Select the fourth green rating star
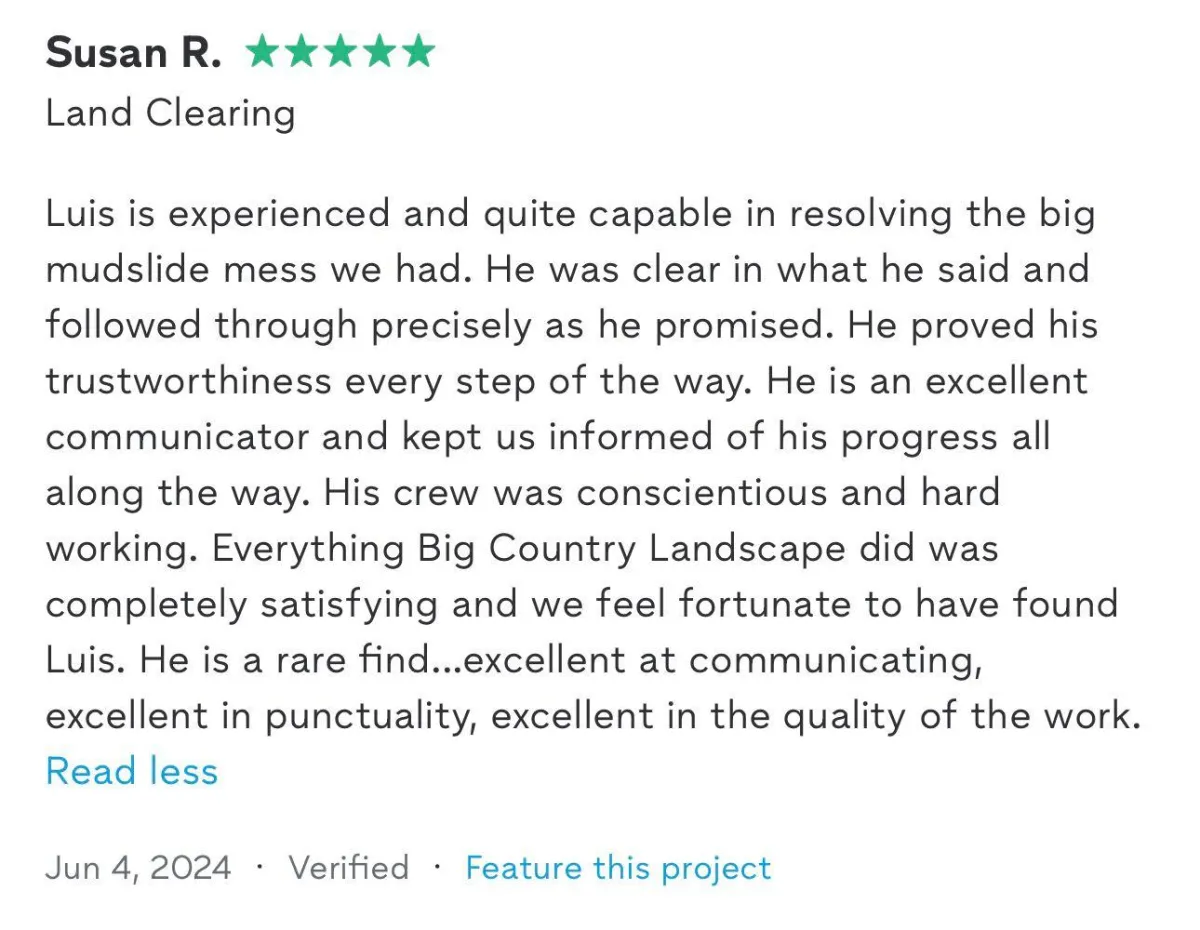This screenshot has width=1200, height=930. [379, 52]
